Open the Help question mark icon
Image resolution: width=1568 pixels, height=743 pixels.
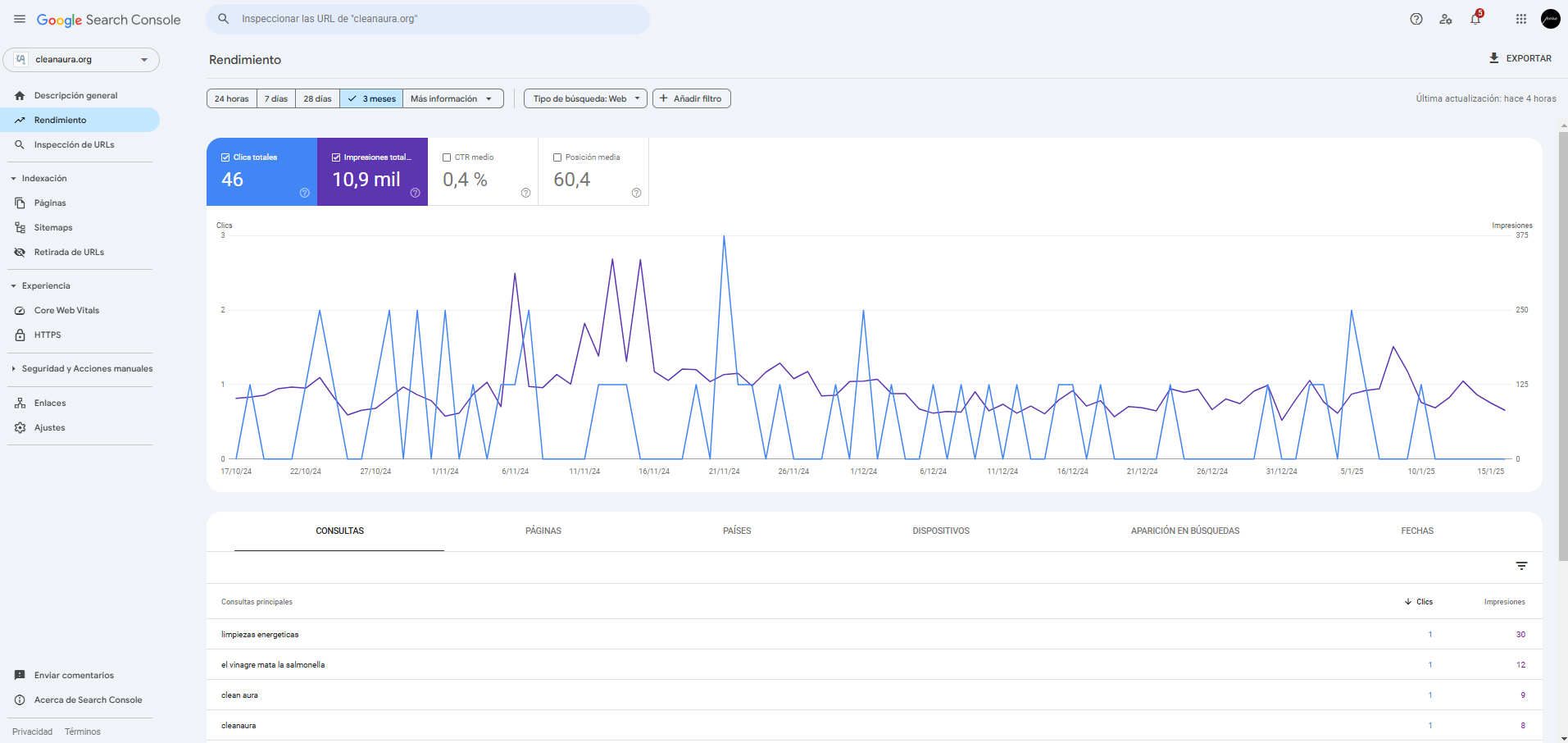tap(1416, 19)
